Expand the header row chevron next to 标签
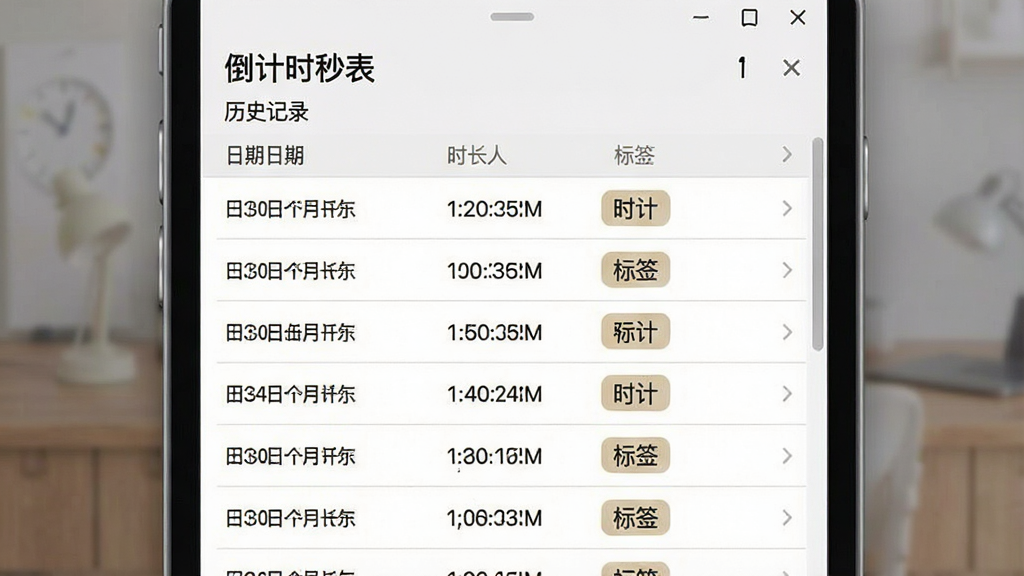Image resolution: width=1024 pixels, height=576 pixels. point(787,155)
